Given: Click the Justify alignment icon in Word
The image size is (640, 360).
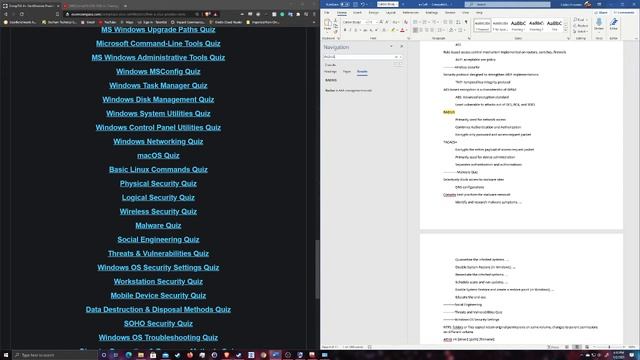Looking at the screenshot, I should click(x=433, y=30).
